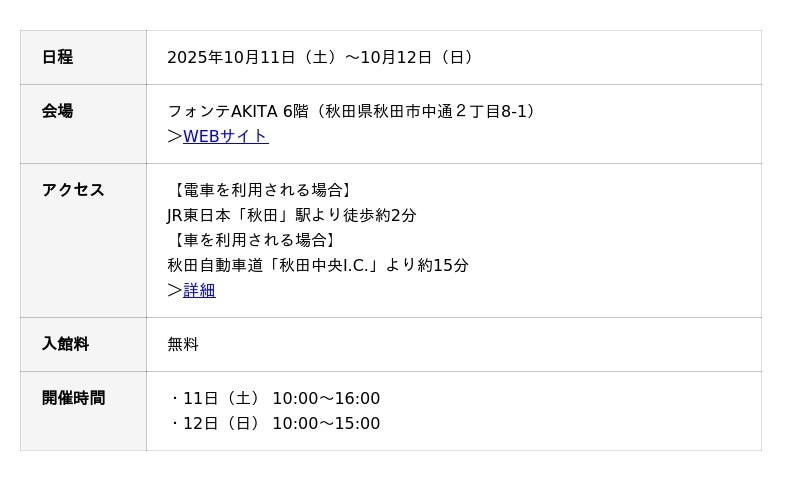Click the 【電車を利用される場合】 heading
The width and height of the screenshot is (800, 481).
pos(261,190)
